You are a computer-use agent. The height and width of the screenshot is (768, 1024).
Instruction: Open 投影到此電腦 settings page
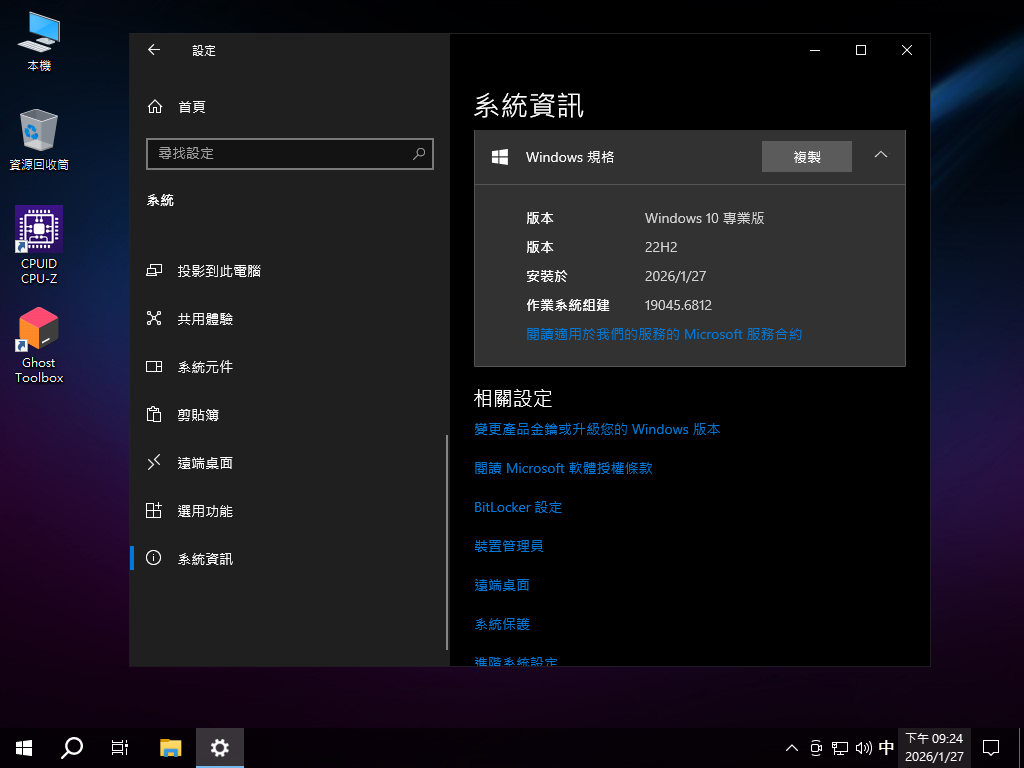[x=219, y=271]
